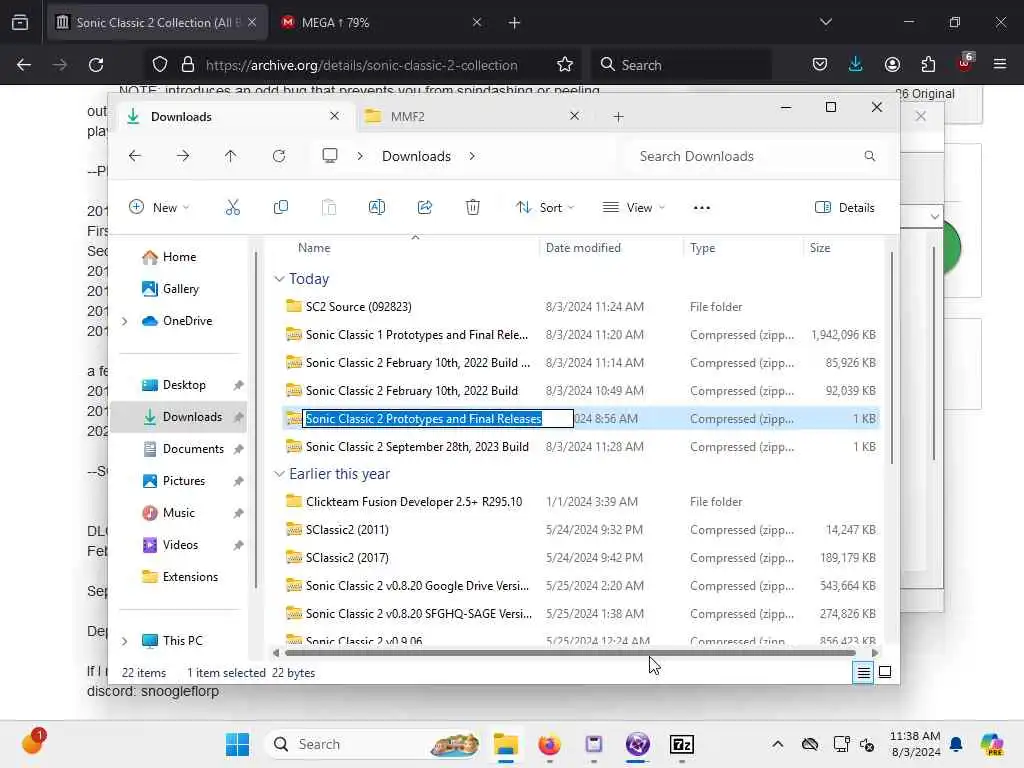This screenshot has height=768, width=1024.
Task: Click Save to Pocket icon in Firefox
Action: (x=820, y=64)
